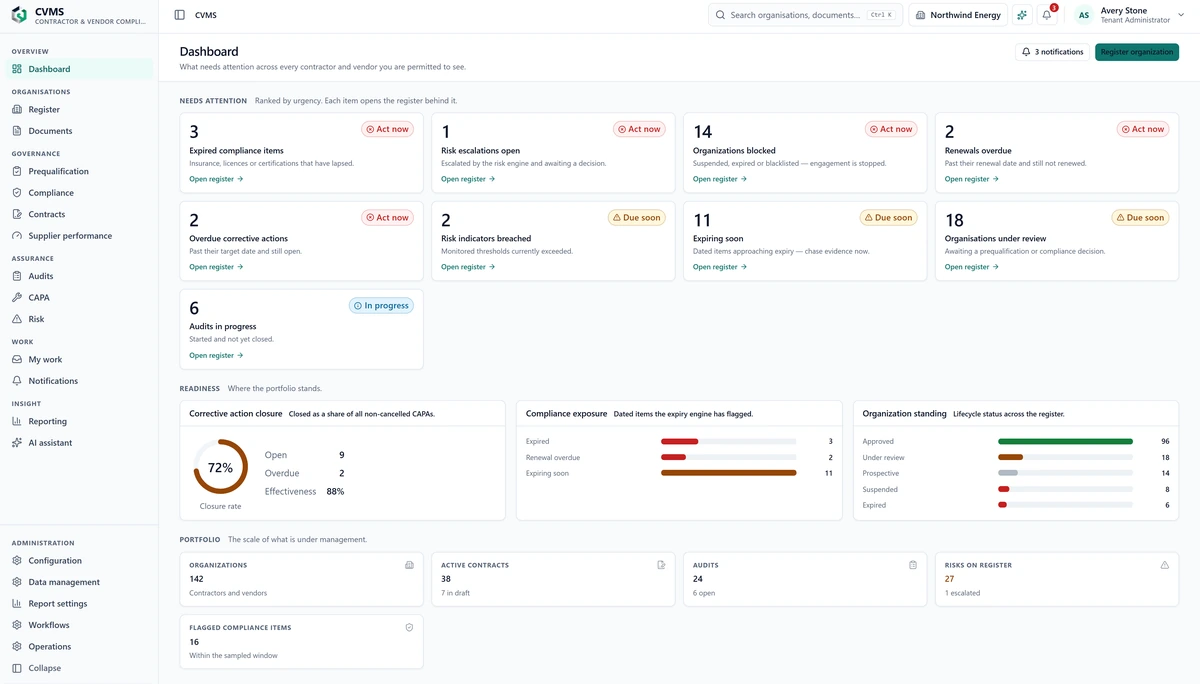This screenshot has height=684, width=1200.
Task: Click the Due soon badge on Expiring soon
Action: [x=888, y=217]
